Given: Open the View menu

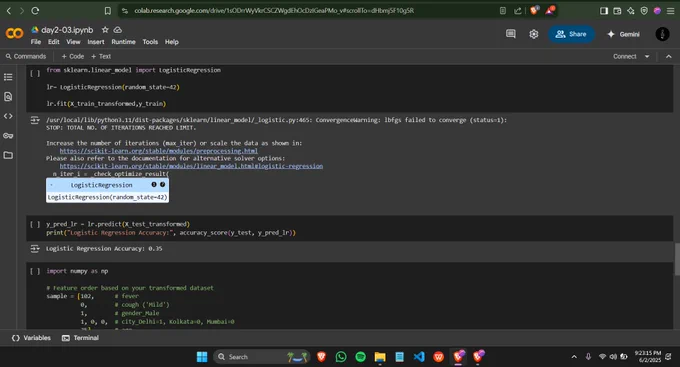Looking at the screenshot, I should coord(73,42).
